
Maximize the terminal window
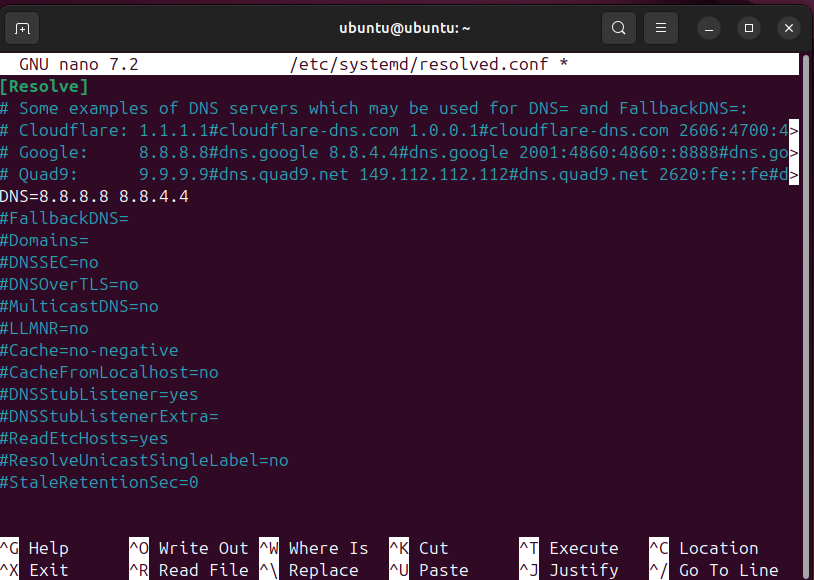pos(749,27)
